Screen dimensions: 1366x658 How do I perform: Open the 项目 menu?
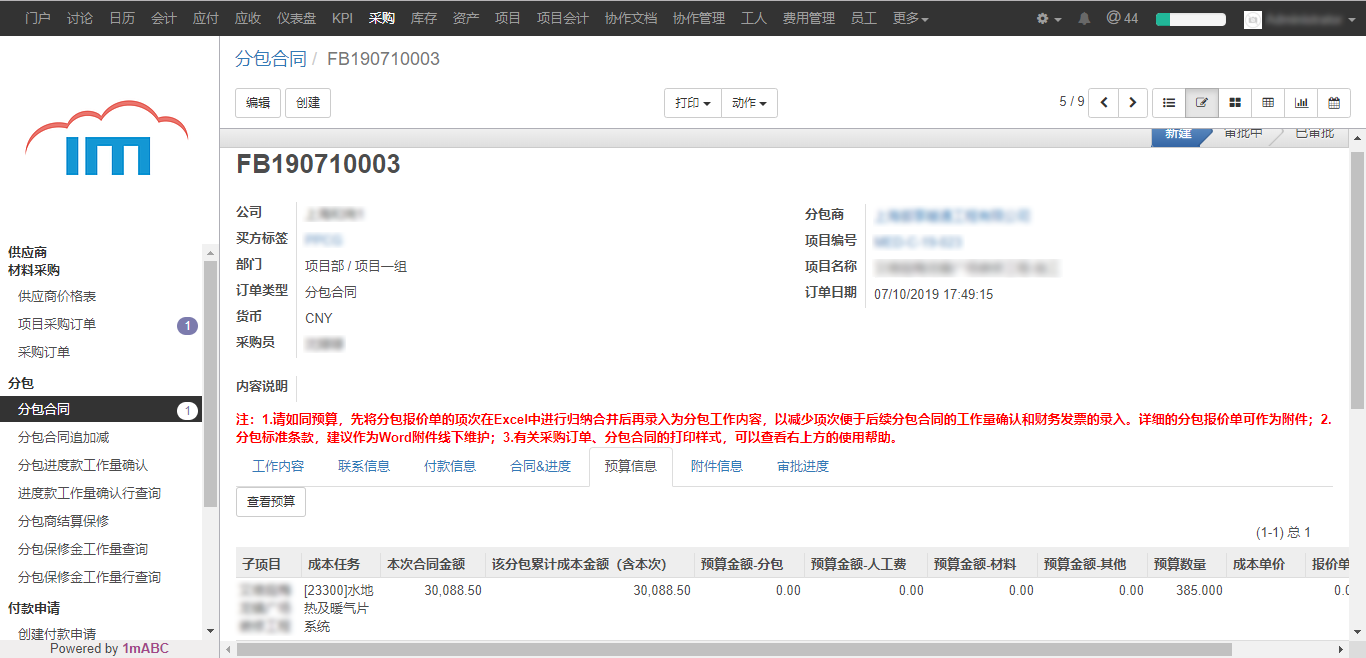click(508, 18)
